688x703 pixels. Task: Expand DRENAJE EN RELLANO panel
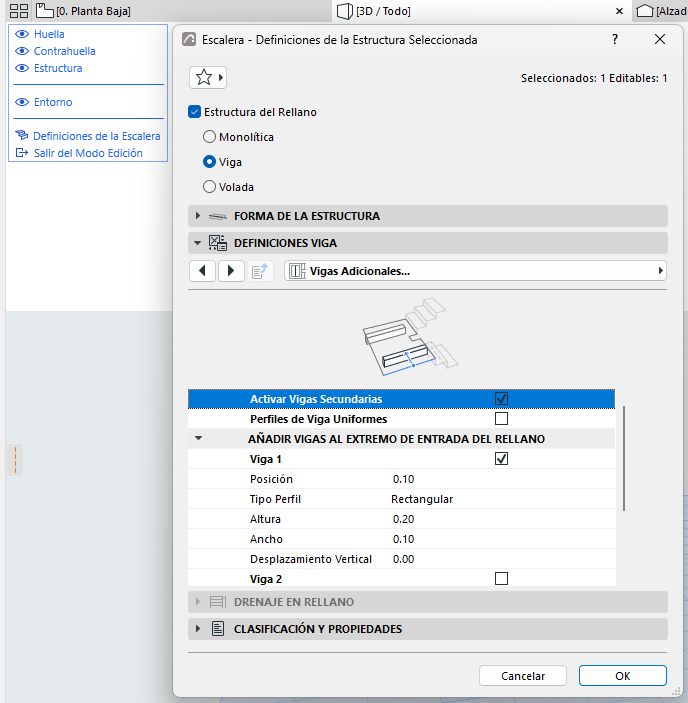[x=198, y=602]
